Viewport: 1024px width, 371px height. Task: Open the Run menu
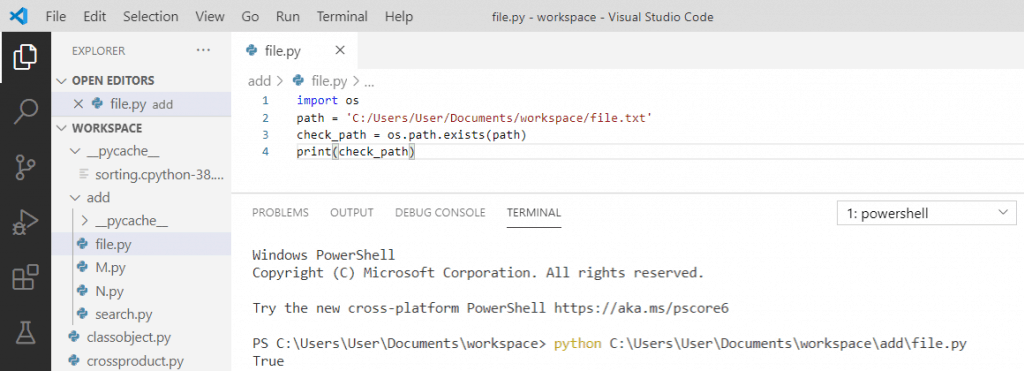pyautogui.click(x=288, y=16)
